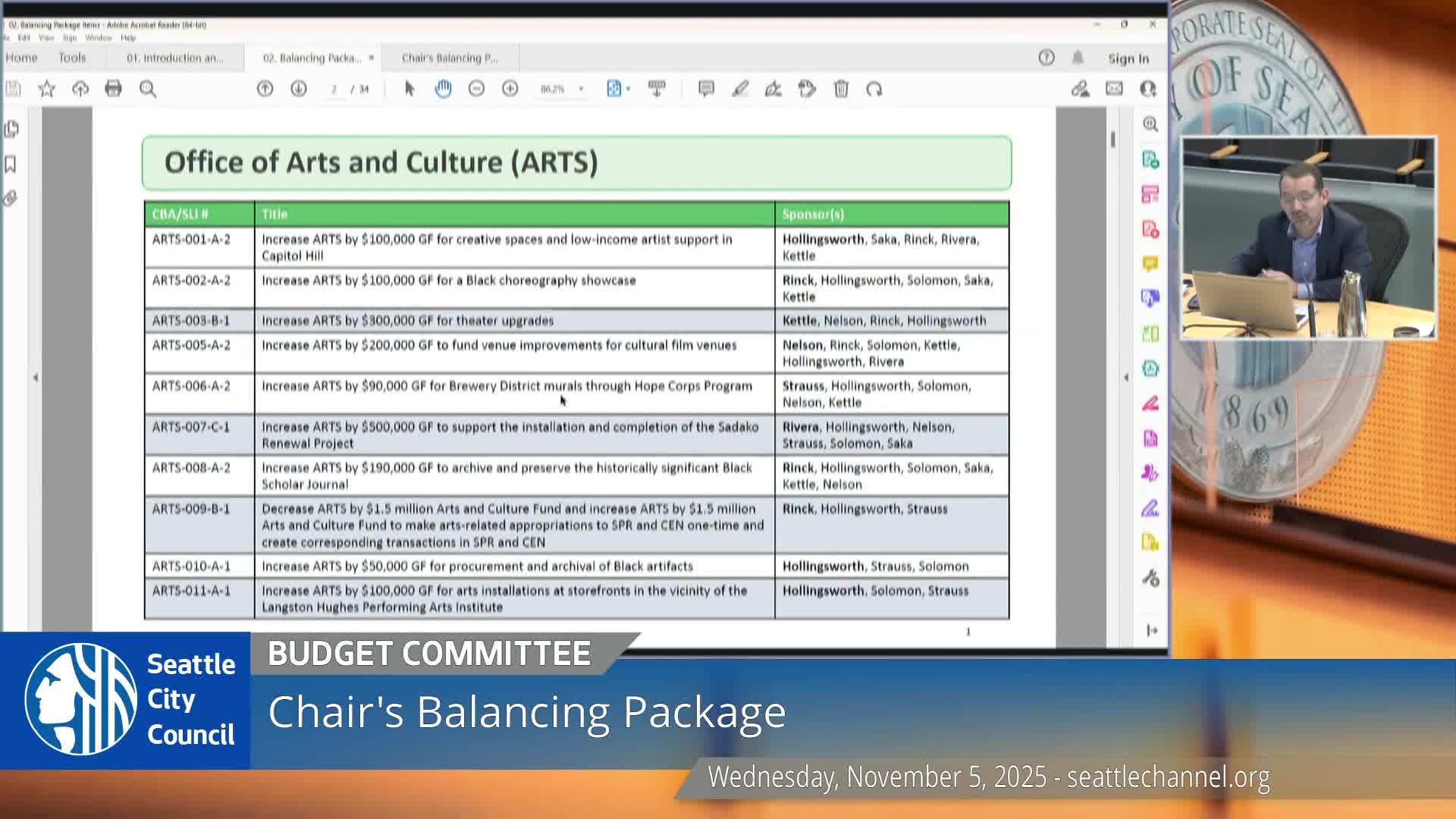Open Page Thumbnails in the left sidebar
This screenshot has width=1456, height=819.
[11, 129]
